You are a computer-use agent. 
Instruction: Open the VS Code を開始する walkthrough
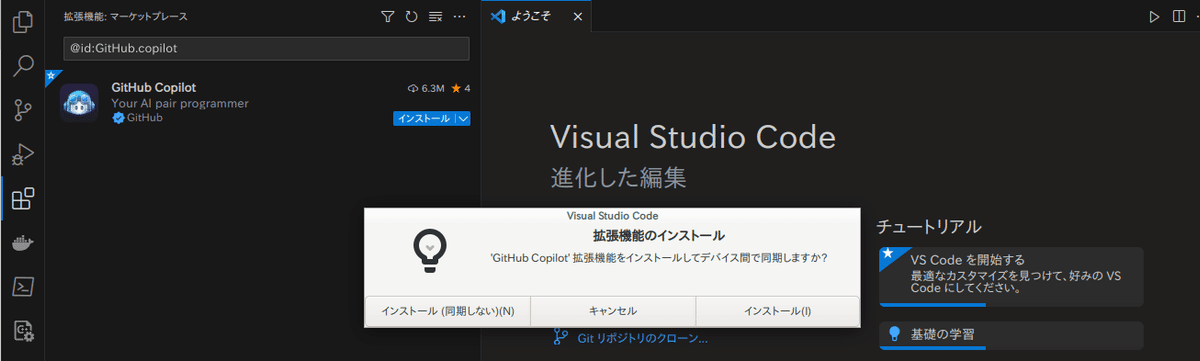click(1011, 276)
